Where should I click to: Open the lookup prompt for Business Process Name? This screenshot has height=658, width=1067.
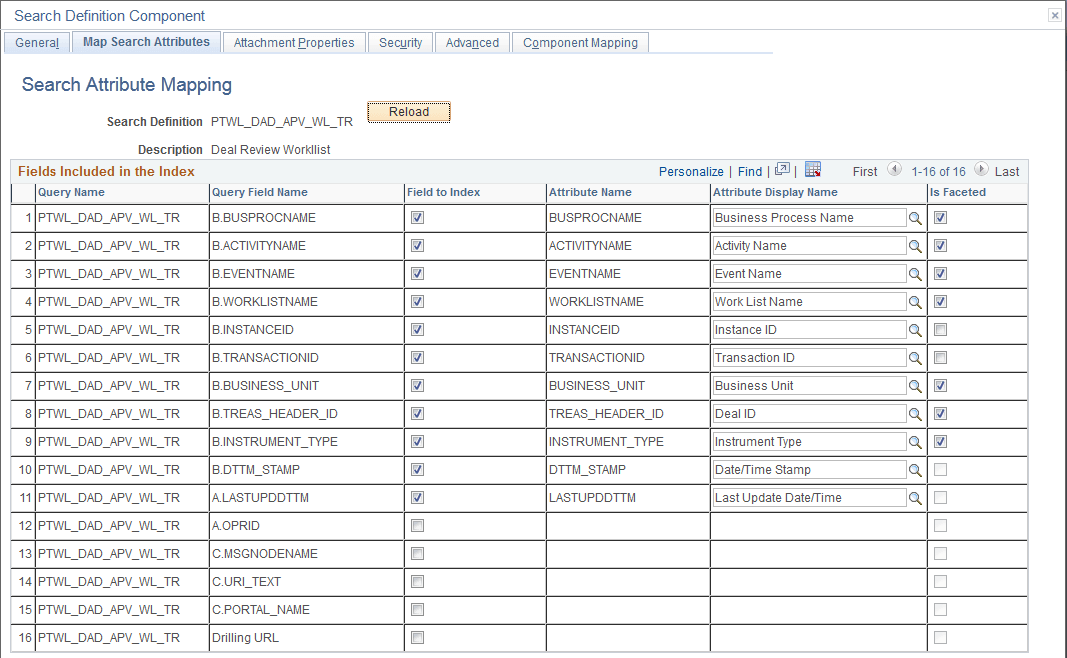(915, 218)
